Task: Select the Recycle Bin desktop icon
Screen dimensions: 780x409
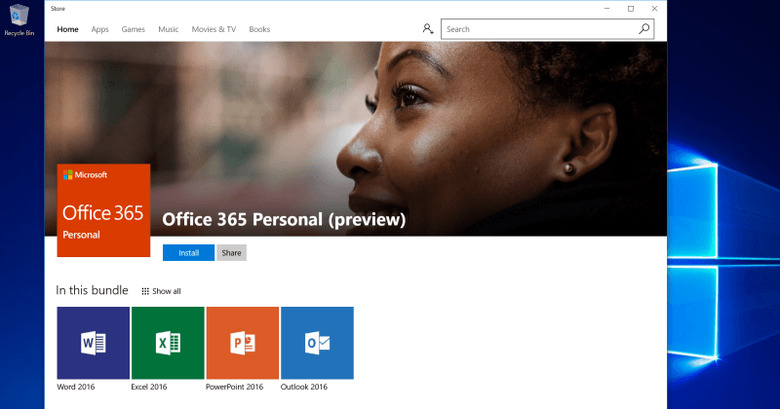Action: pyautogui.click(x=19, y=20)
